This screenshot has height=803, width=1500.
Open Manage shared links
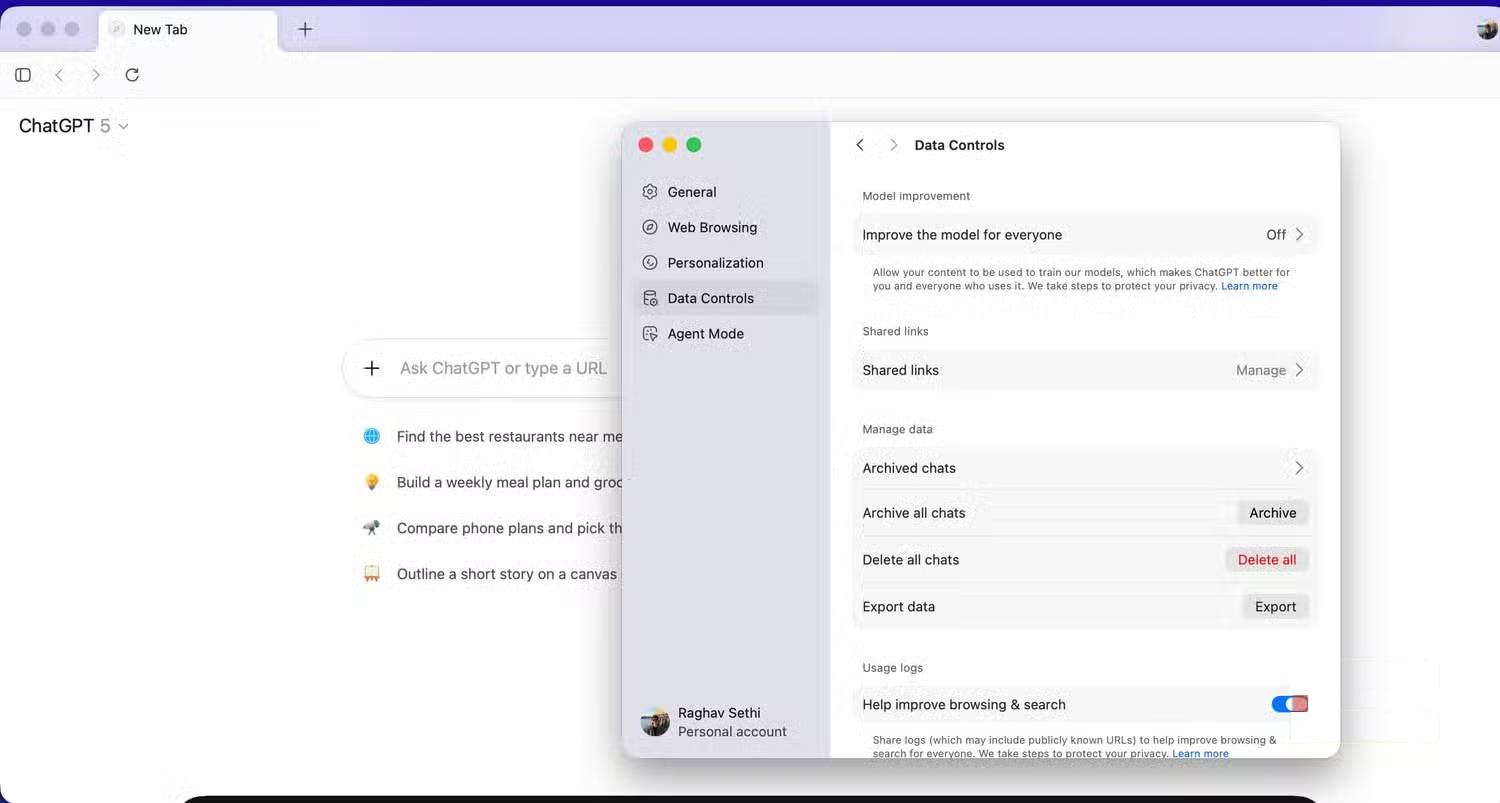1269,370
